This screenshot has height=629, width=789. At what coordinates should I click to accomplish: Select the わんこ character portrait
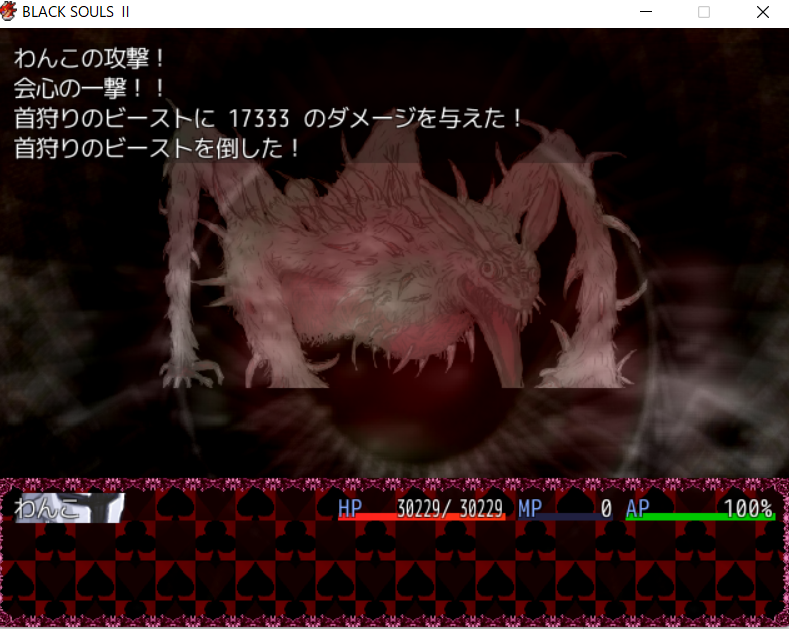pyautogui.click(x=69, y=508)
